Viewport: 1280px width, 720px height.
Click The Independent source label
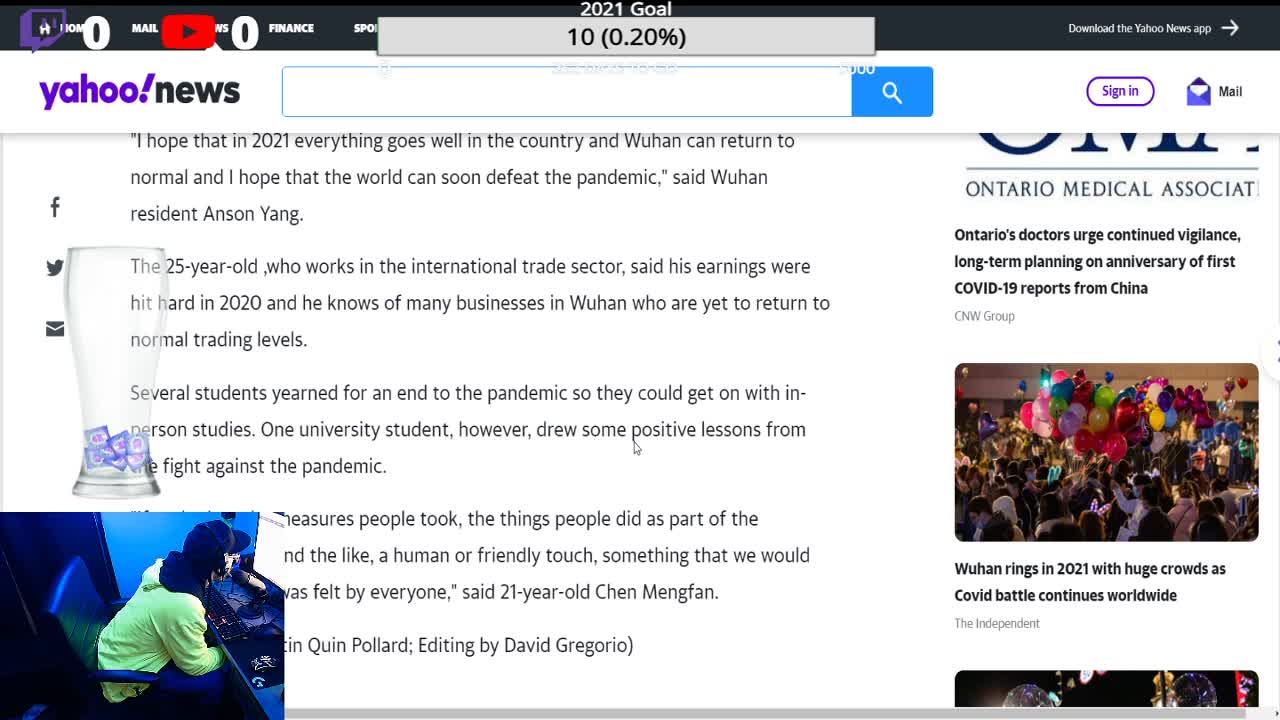click(997, 623)
